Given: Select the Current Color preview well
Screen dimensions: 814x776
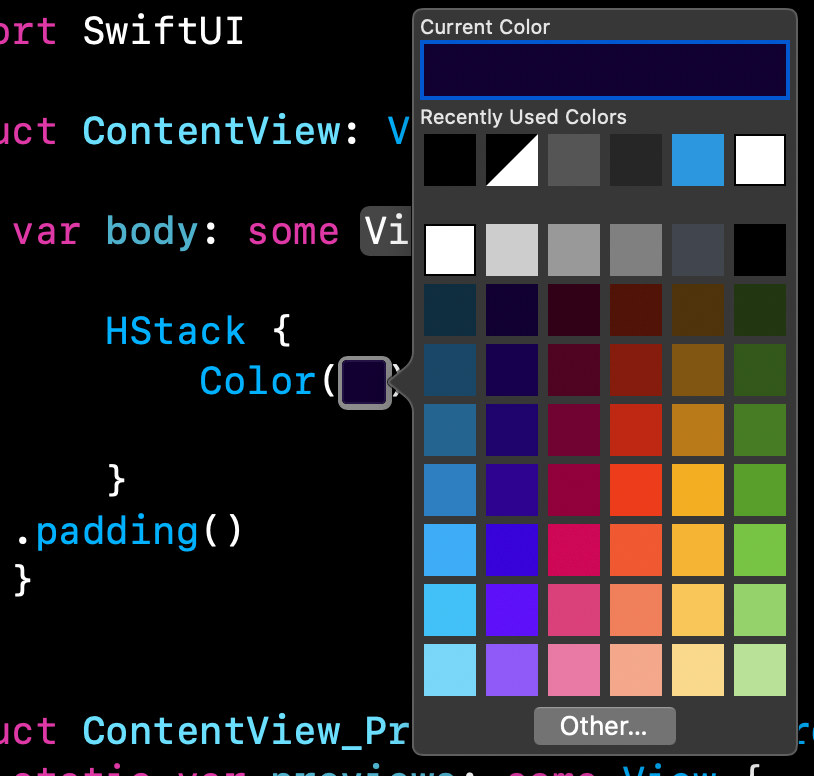Looking at the screenshot, I should [x=604, y=69].
